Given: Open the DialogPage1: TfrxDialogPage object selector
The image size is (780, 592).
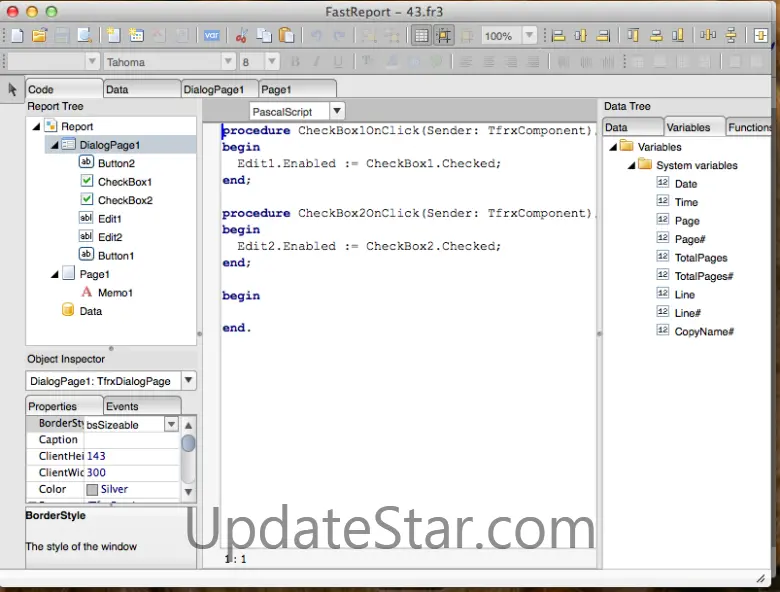Looking at the screenshot, I should pos(189,381).
